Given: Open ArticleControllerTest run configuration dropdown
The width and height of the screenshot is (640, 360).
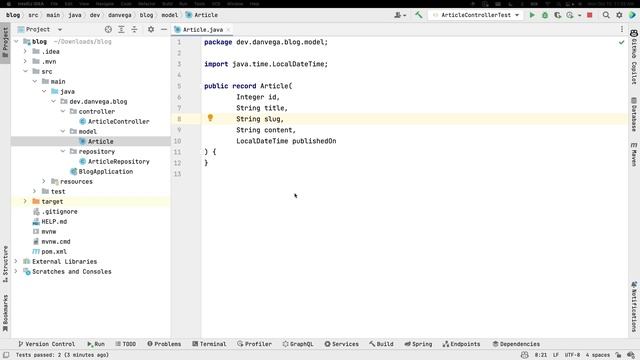Looking at the screenshot, I should pos(476,15).
